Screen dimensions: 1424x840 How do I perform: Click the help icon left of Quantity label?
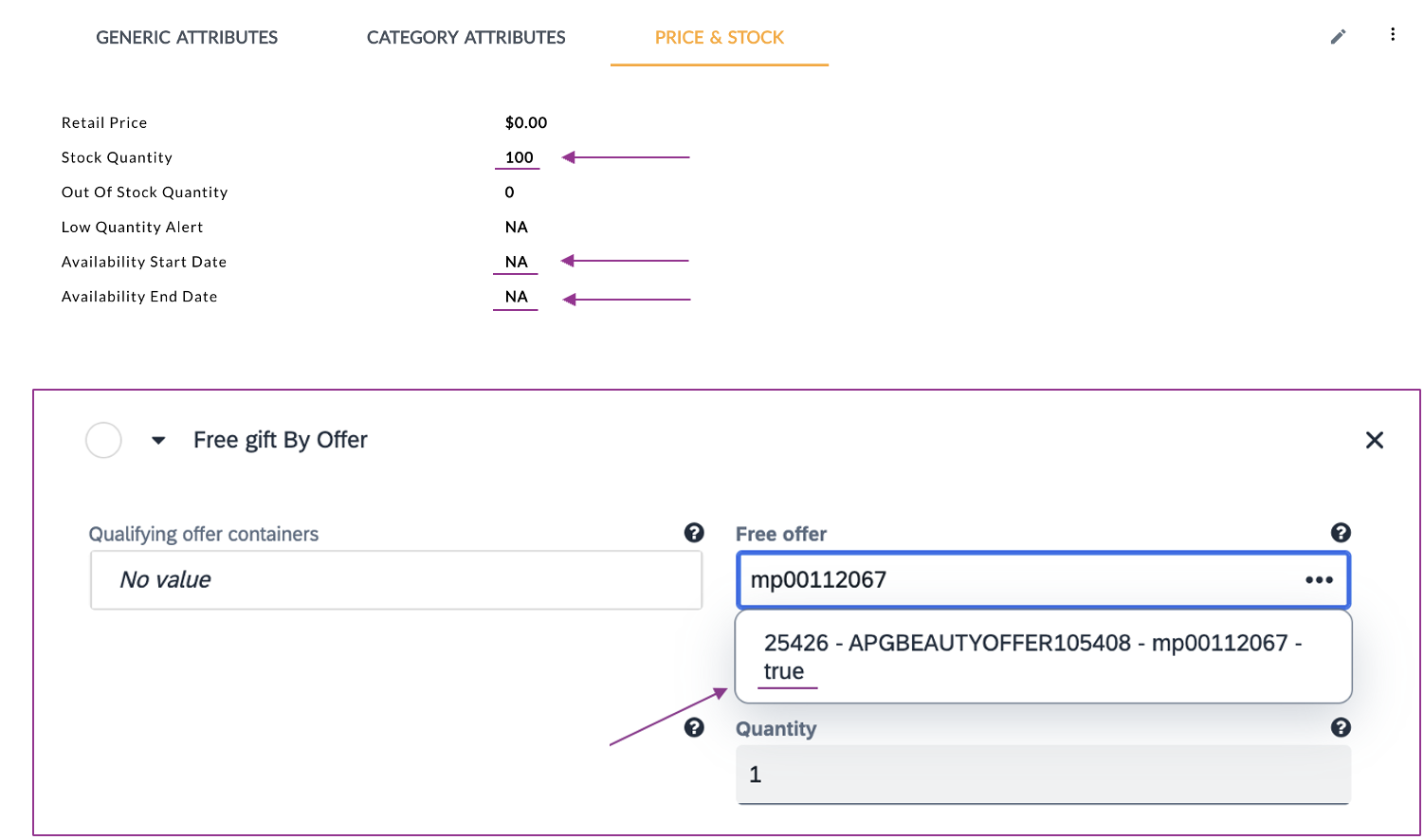pos(694,727)
